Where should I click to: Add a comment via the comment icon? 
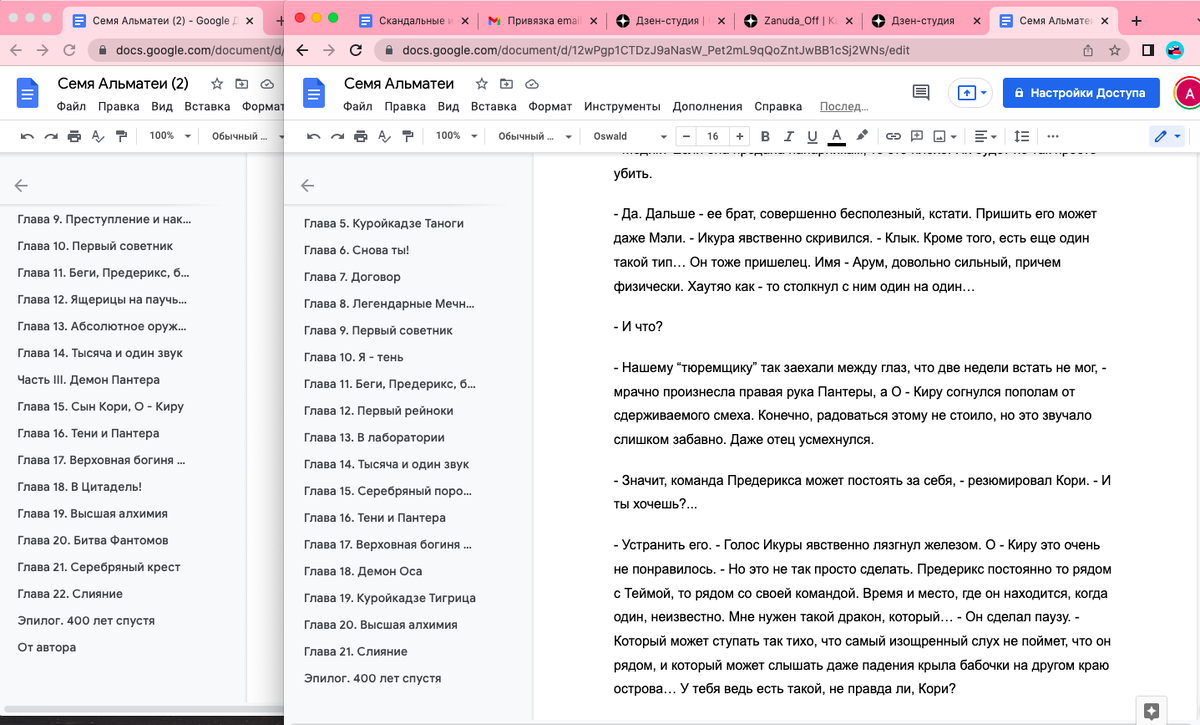click(916, 135)
